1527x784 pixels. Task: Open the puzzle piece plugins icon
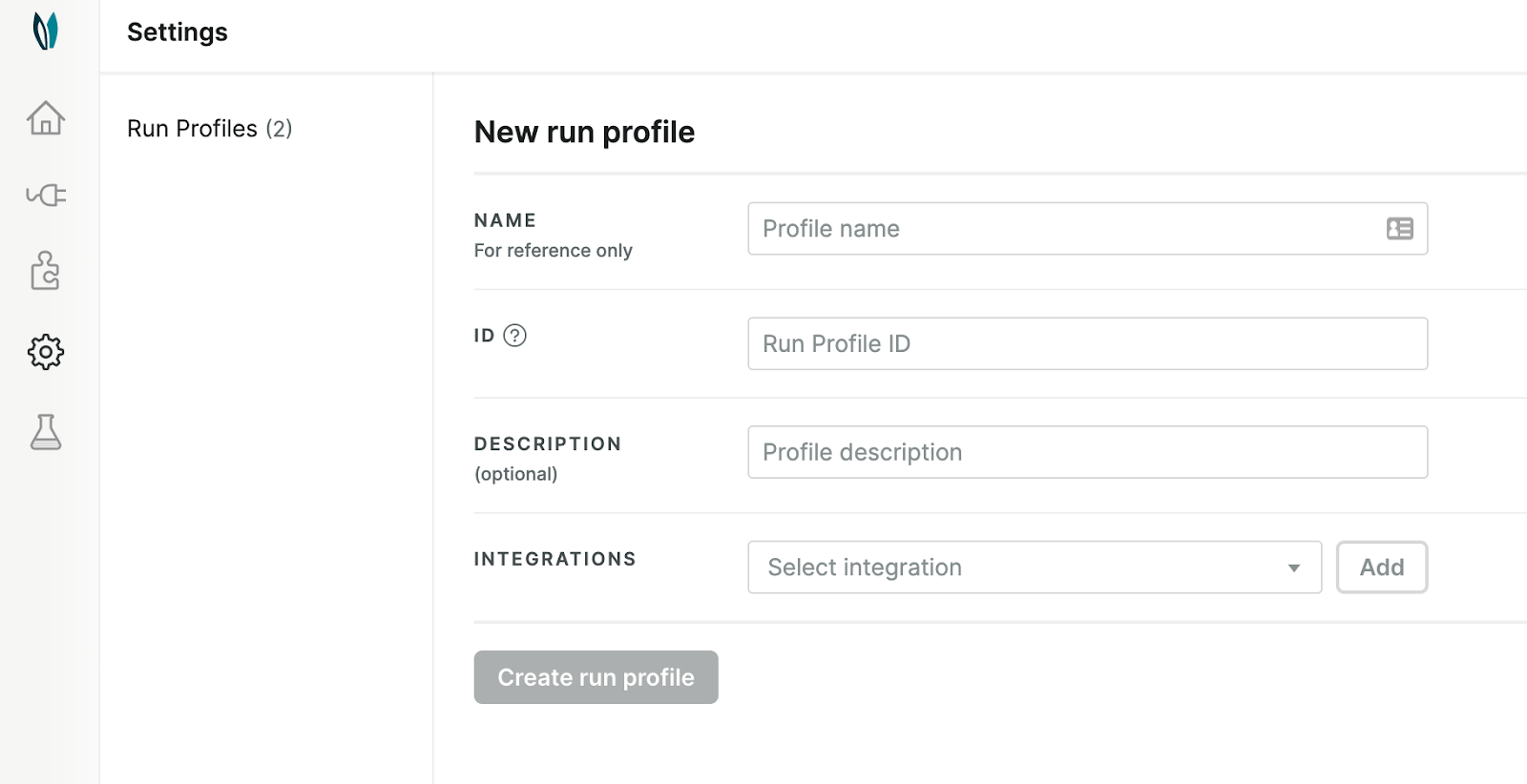click(x=46, y=271)
